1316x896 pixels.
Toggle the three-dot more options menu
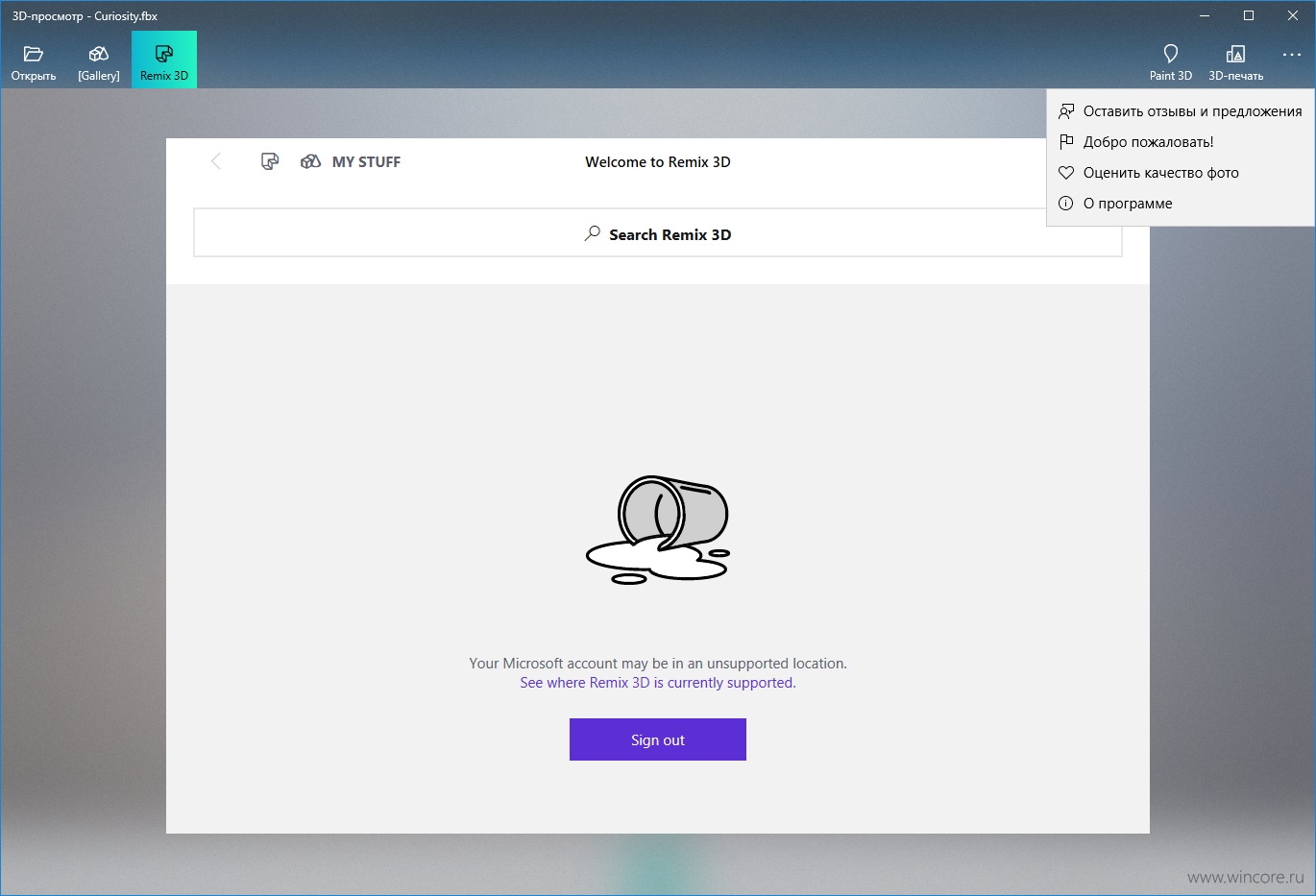pos(1291,55)
